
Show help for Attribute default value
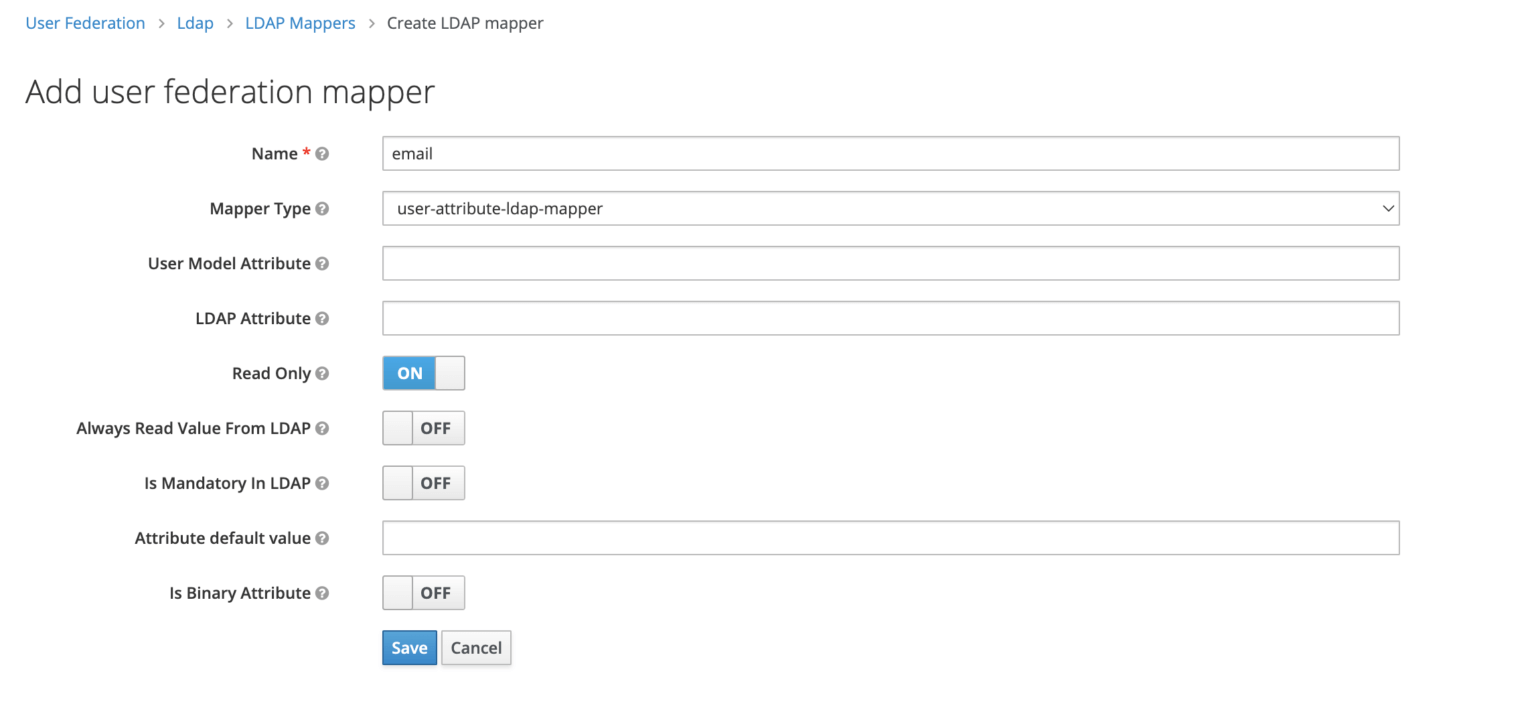(322, 537)
